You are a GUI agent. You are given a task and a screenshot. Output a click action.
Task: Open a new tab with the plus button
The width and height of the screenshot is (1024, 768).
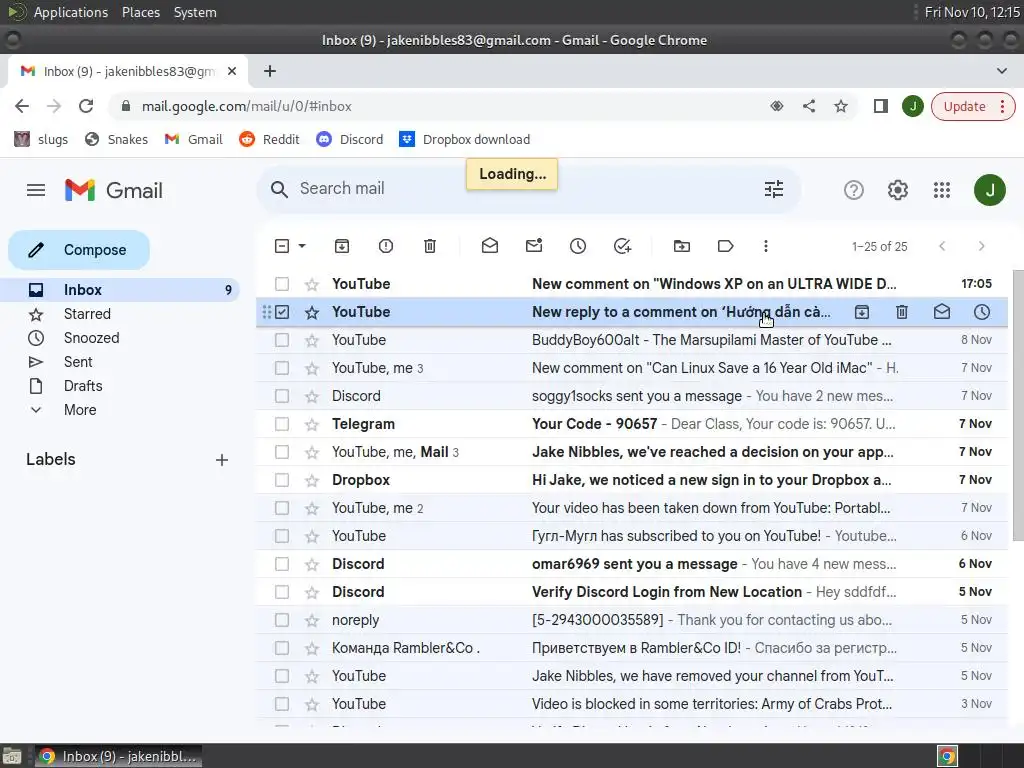pyautogui.click(x=270, y=71)
